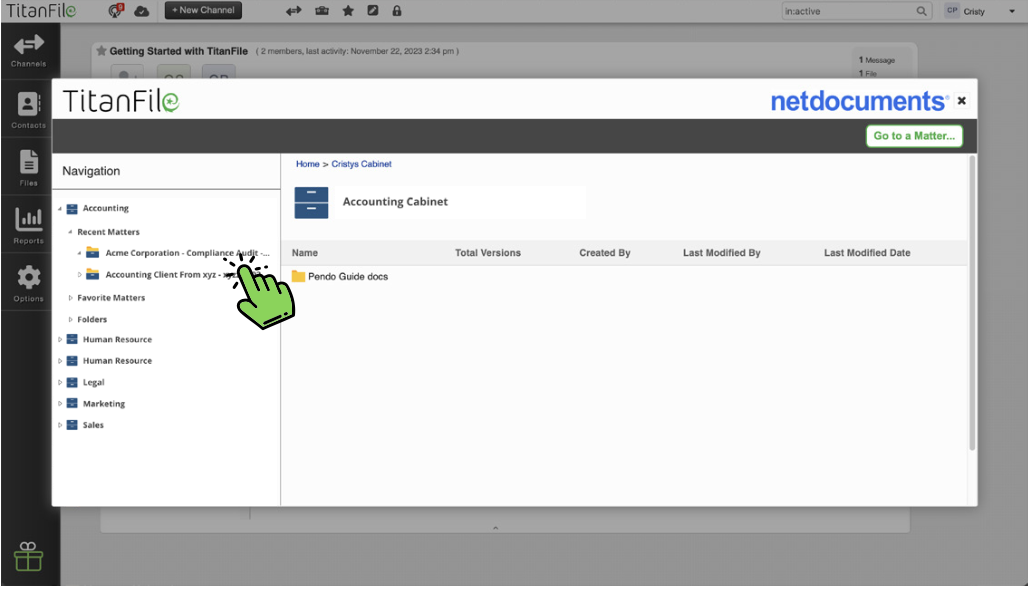Click the CP user avatar
Viewport: 1028px width, 590px height.
(953, 10)
